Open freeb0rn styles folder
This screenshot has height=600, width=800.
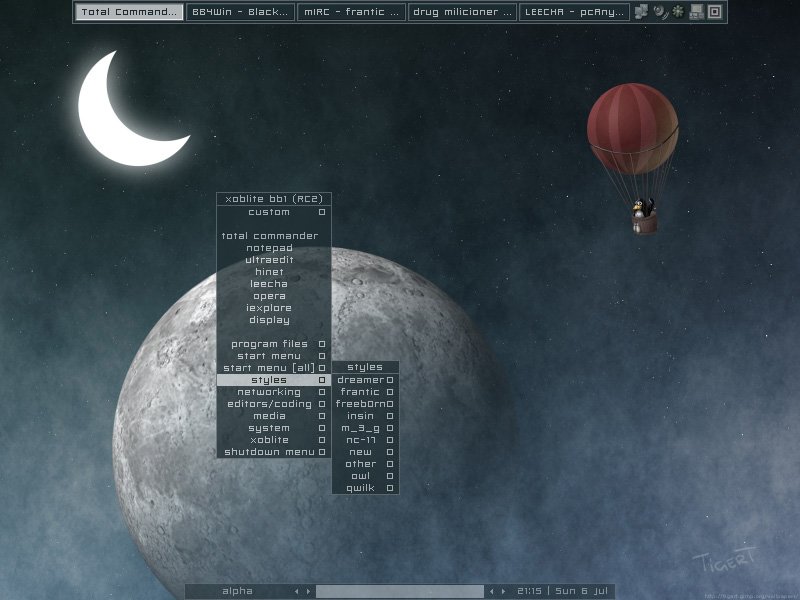click(x=365, y=404)
